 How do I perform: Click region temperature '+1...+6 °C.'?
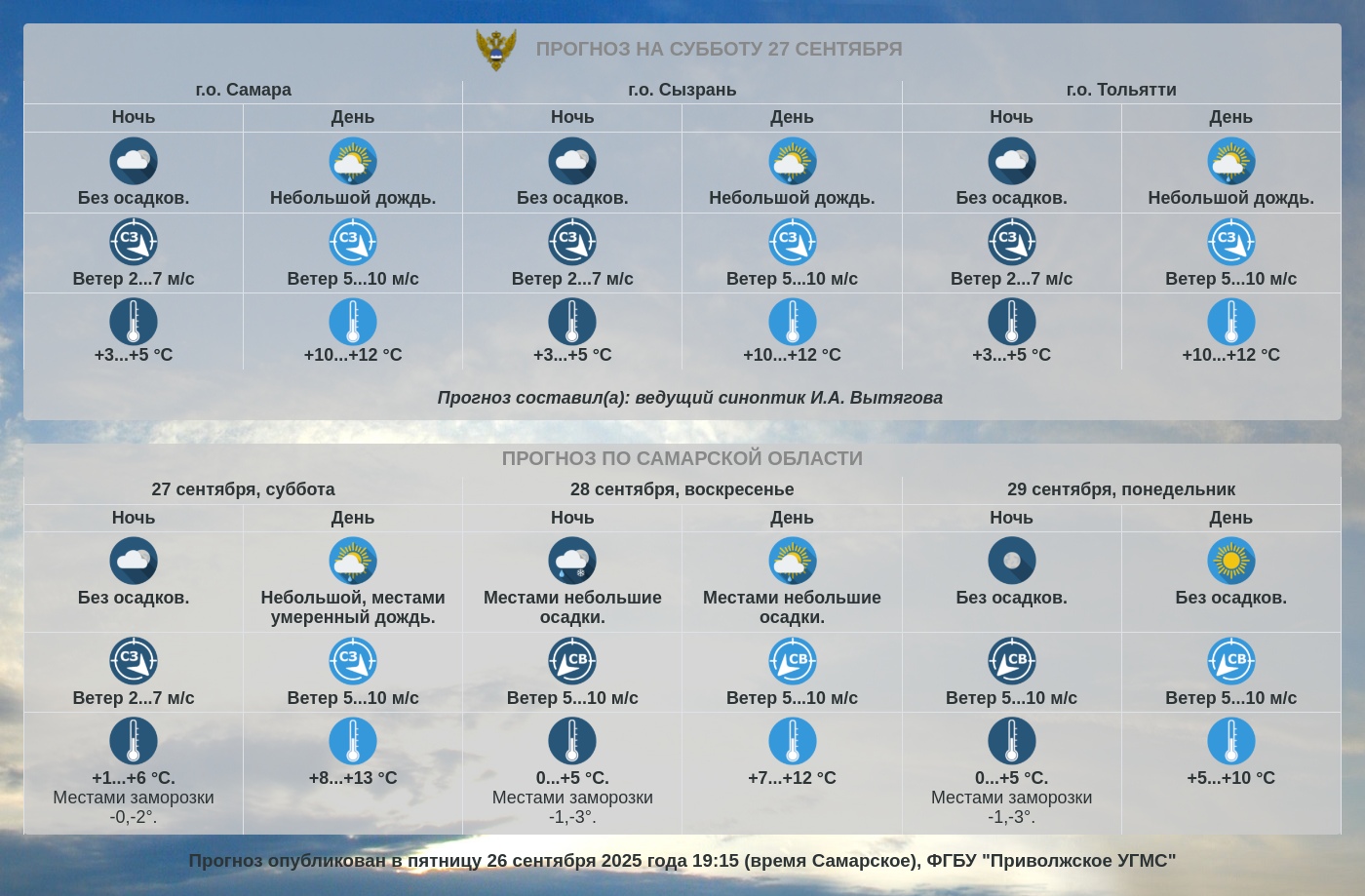pyautogui.click(x=134, y=778)
